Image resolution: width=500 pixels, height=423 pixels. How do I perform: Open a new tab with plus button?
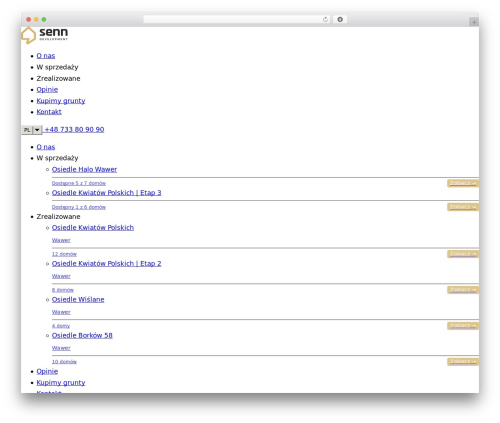click(474, 22)
